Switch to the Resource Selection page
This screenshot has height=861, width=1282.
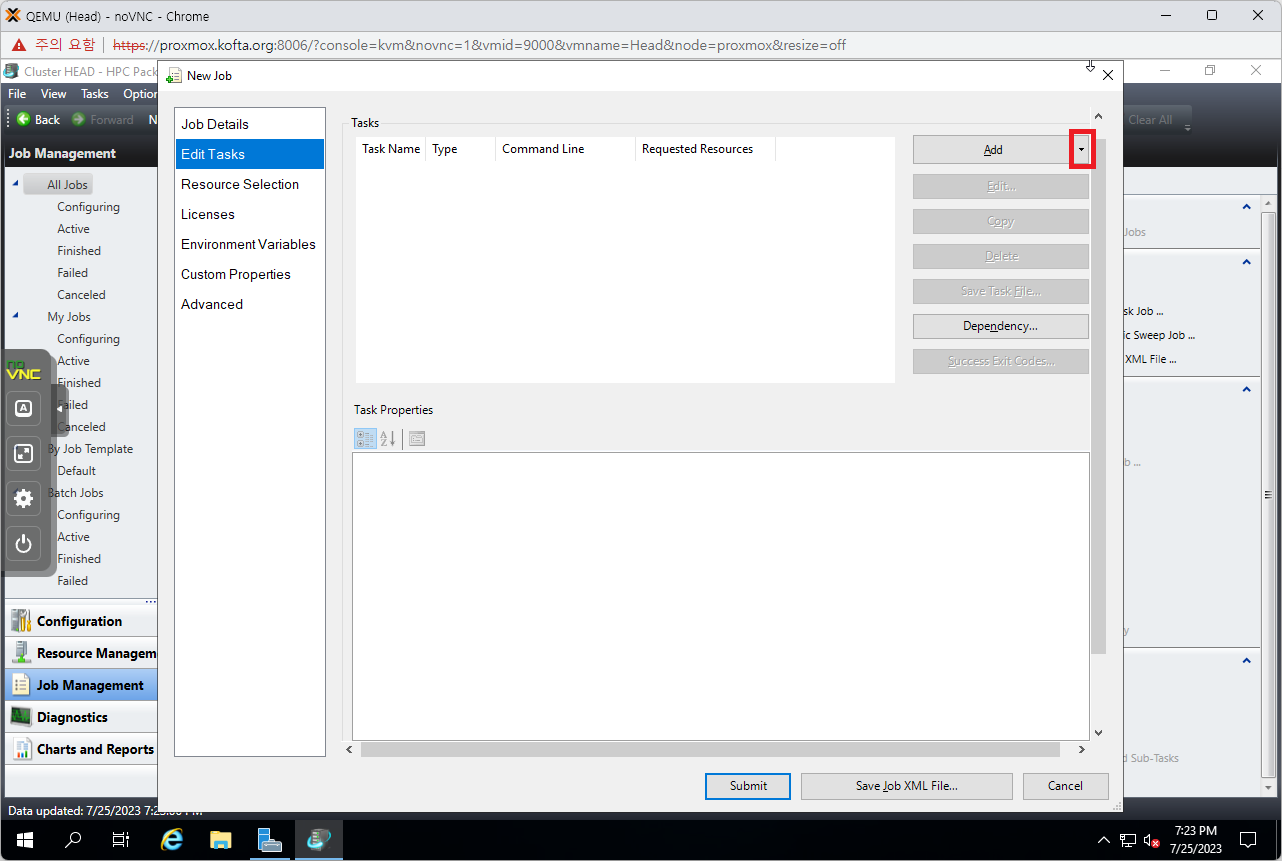coord(240,184)
